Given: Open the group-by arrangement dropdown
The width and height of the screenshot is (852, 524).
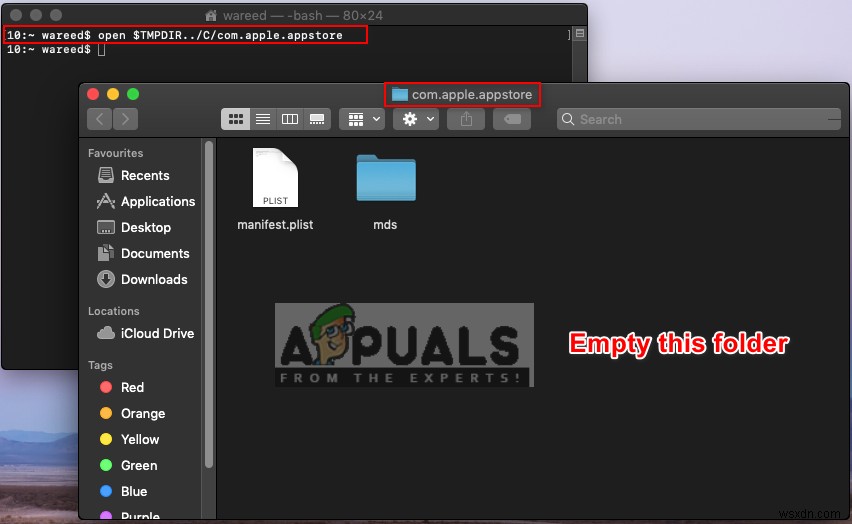Looking at the screenshot, I should (x=362, y=119).
